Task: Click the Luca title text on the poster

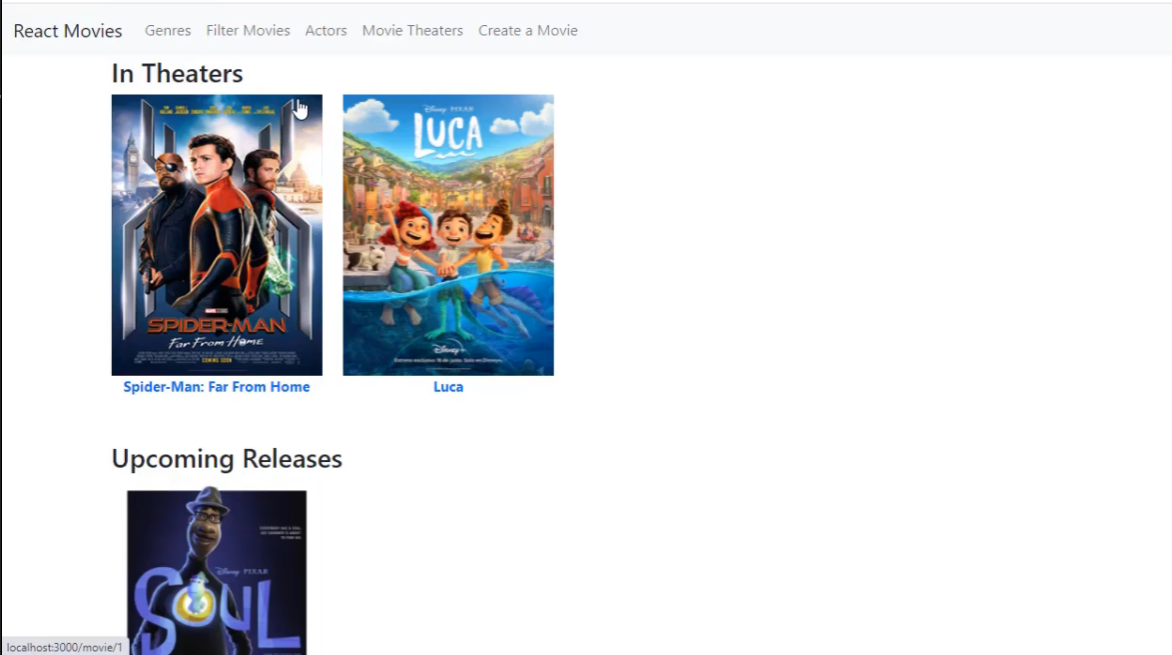Action: click(448, 132)
